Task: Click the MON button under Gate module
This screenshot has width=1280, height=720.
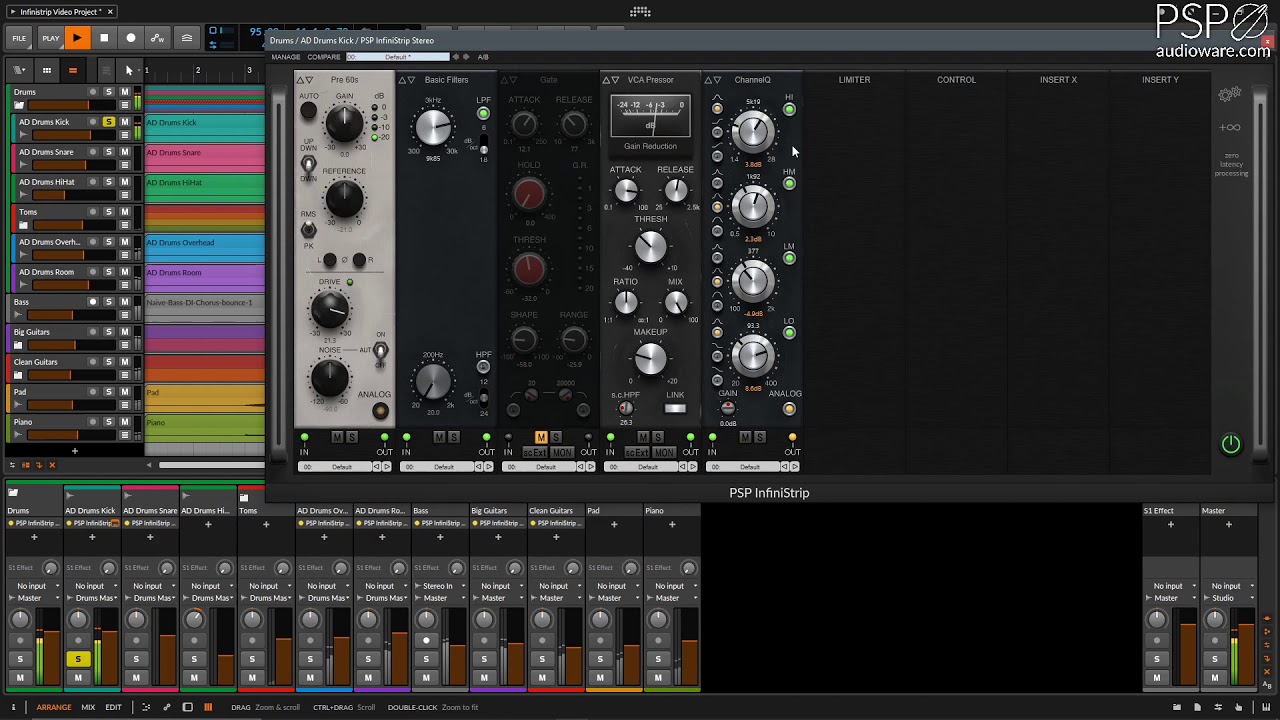Action: click(x=562, y=453)
